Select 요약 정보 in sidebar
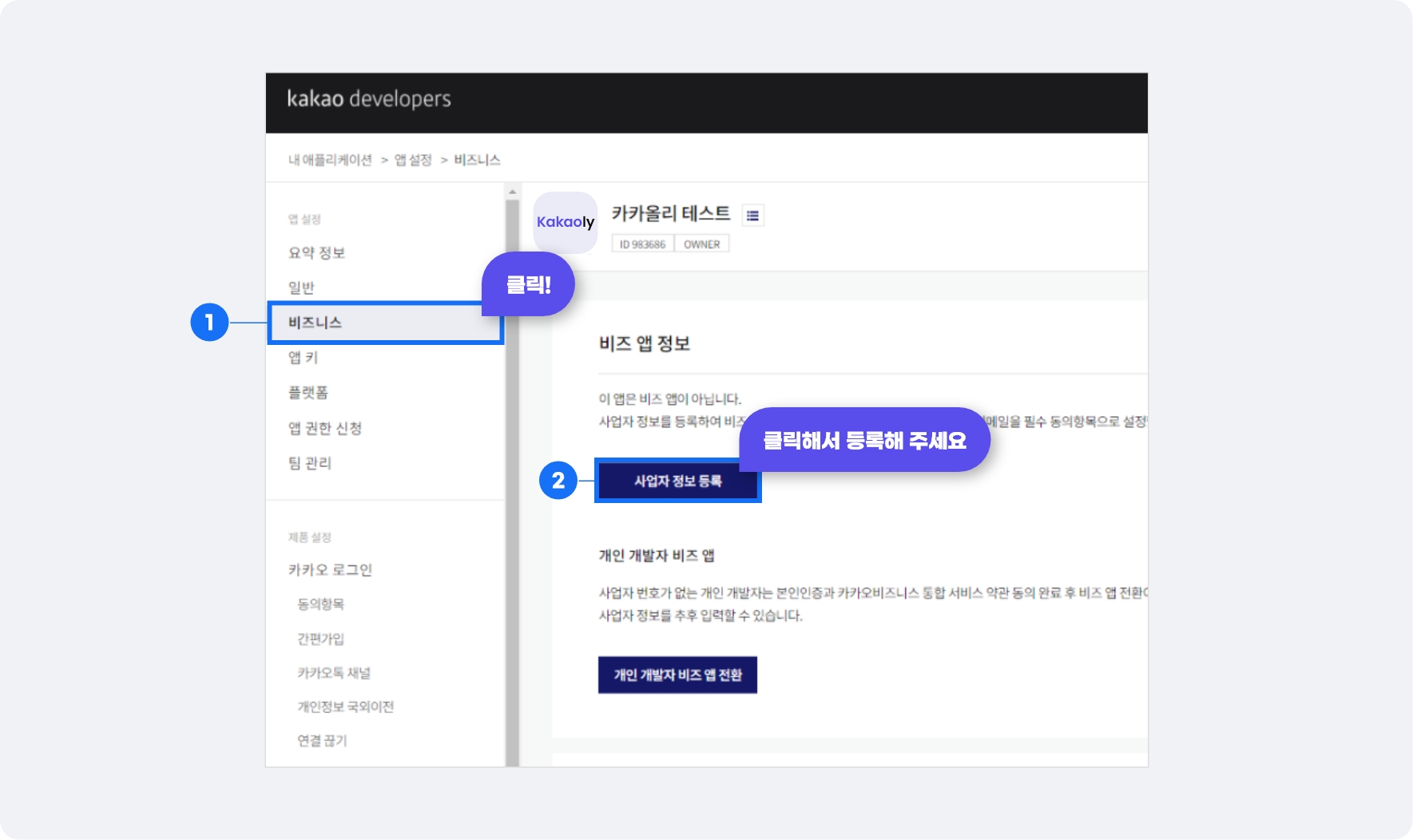Screen dimensions: 1413x840 (316, 253)
